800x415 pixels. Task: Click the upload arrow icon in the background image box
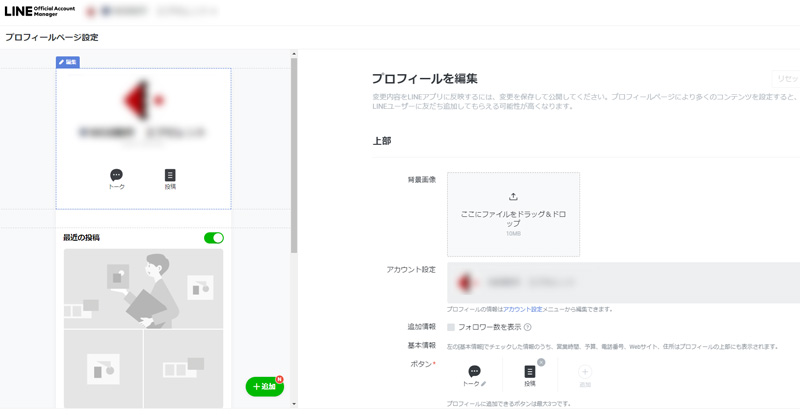(513, 197)
